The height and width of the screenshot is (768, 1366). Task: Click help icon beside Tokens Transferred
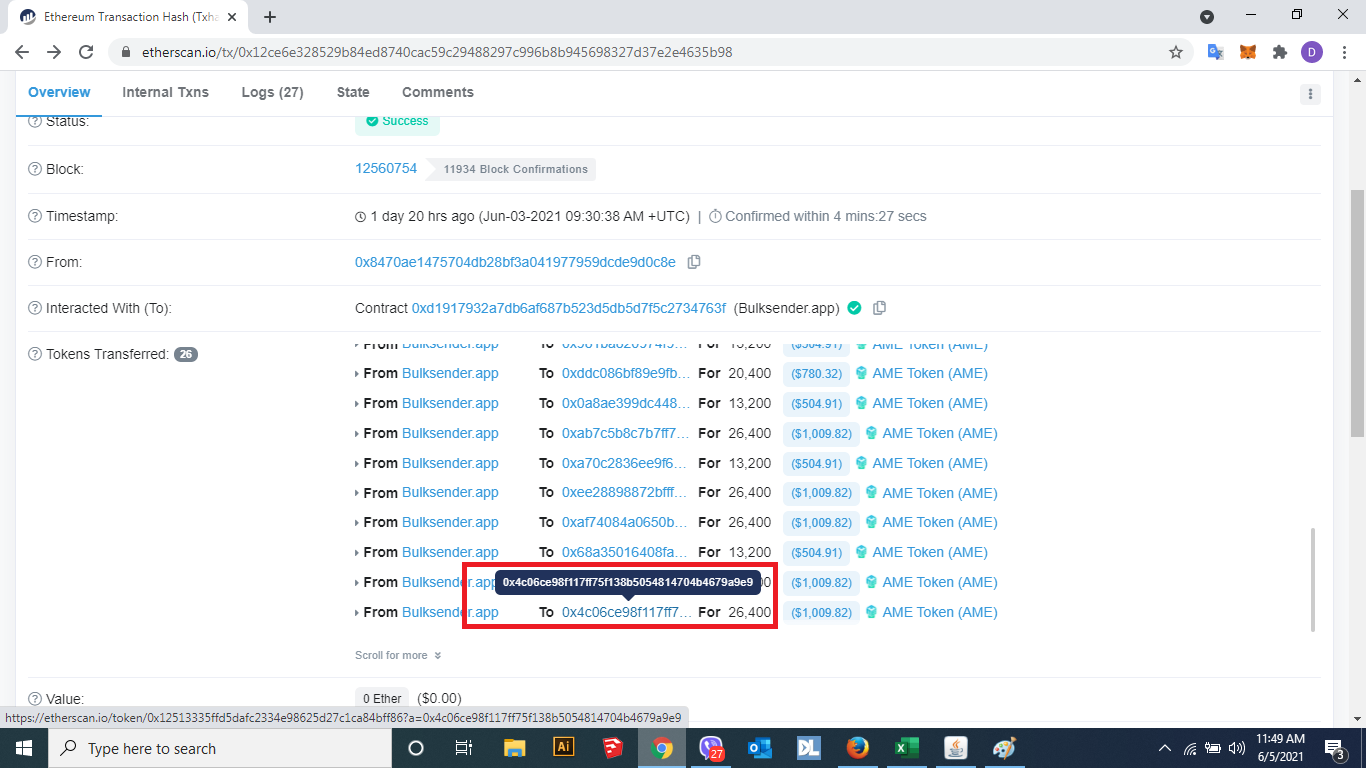click(x=35, y=354)
